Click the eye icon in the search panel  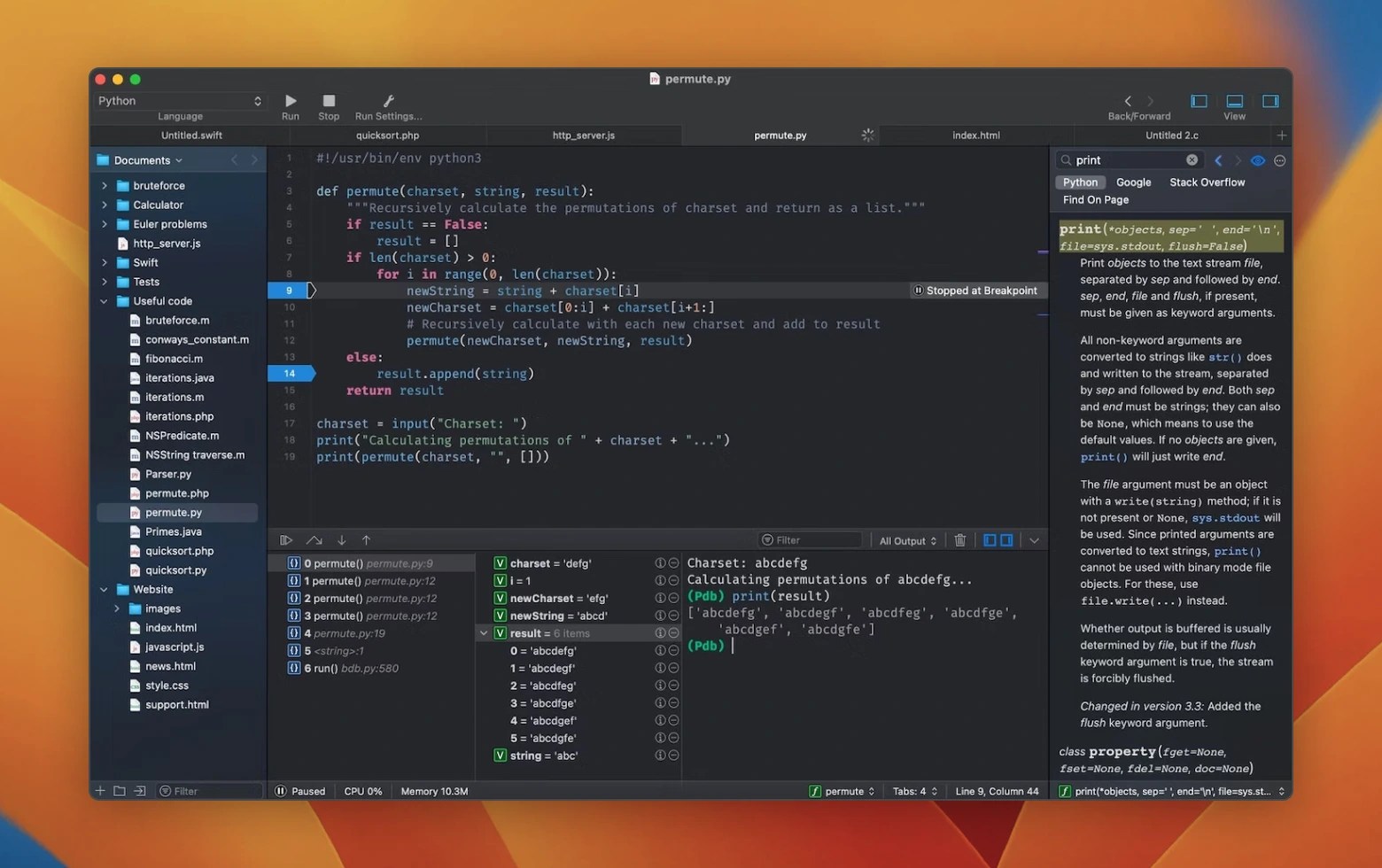1257,160
